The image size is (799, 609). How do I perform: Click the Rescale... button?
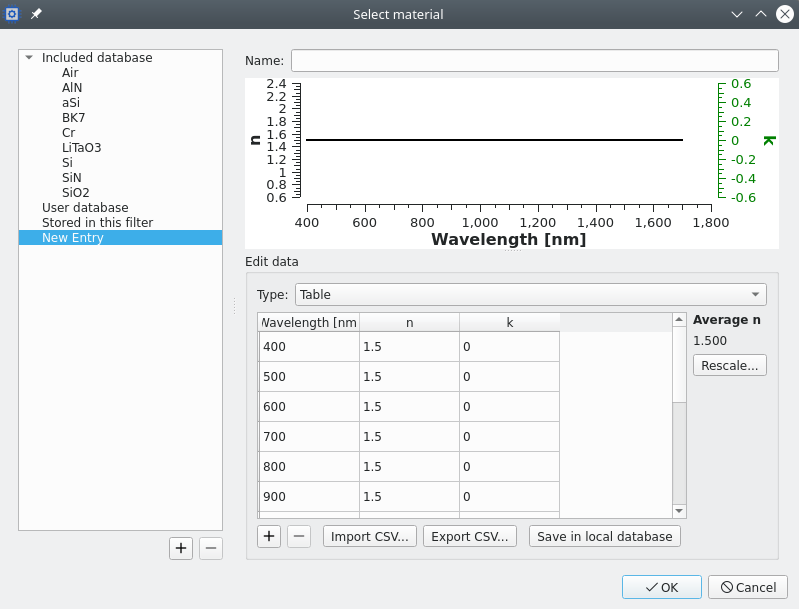pyautogui.click(x=730, y=365)
